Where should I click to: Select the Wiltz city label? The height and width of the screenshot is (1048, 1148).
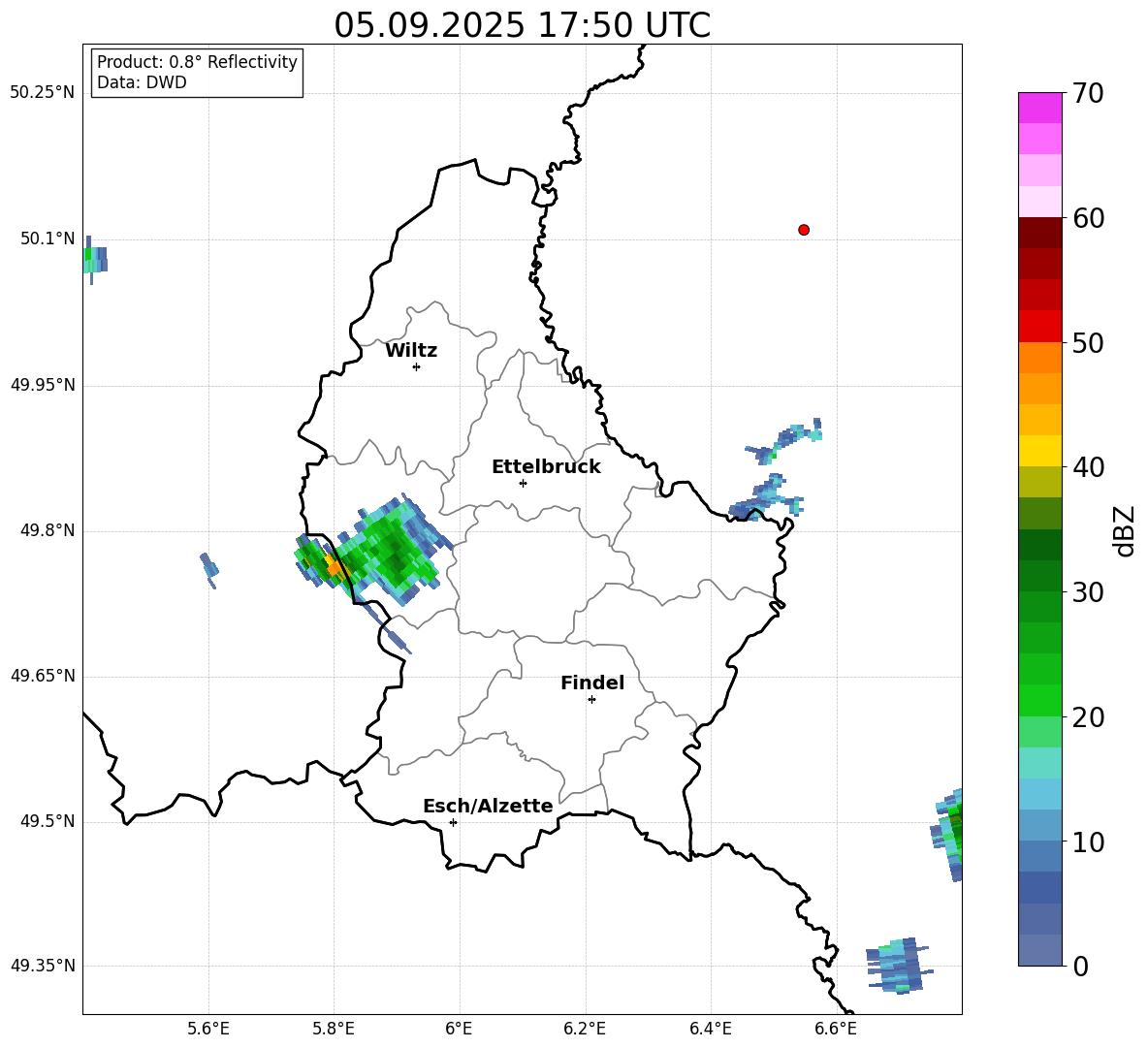pyautogui.click(x=411, y=351)
